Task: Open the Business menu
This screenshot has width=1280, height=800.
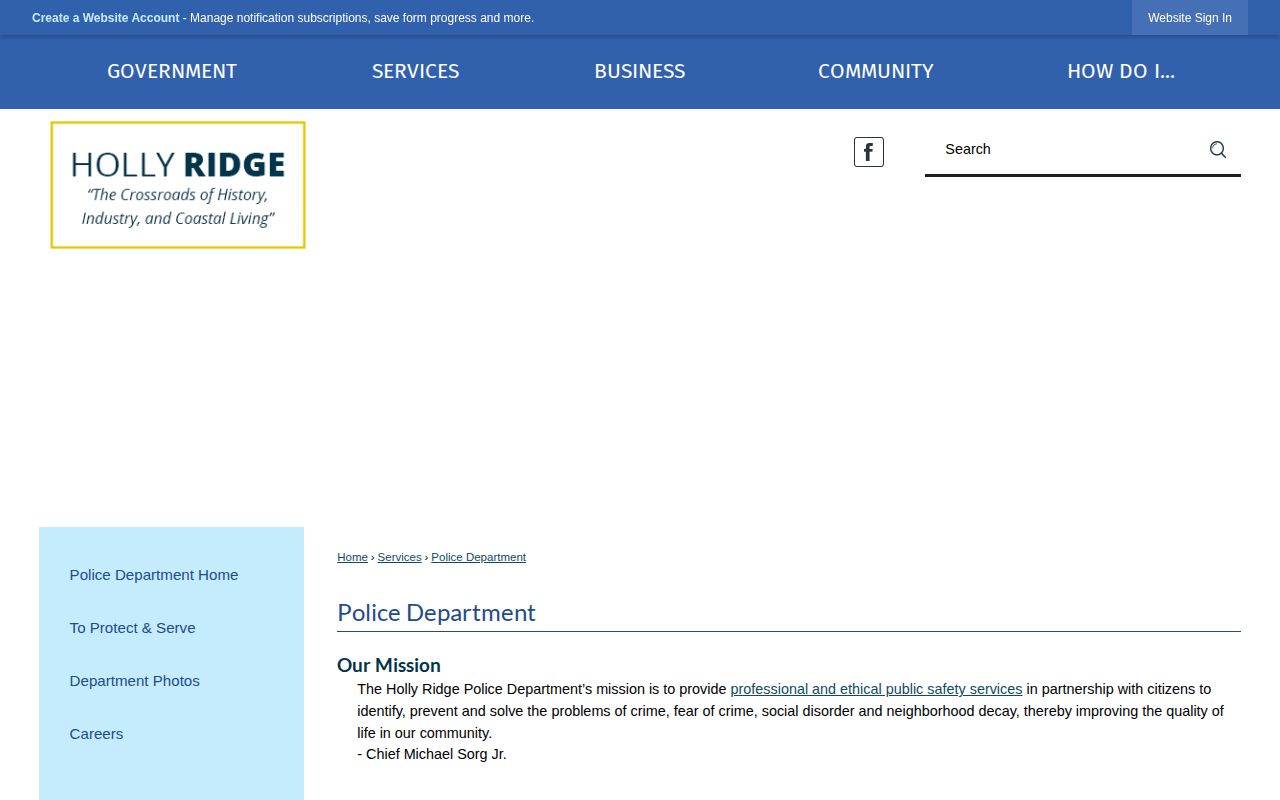Action: pyautogui.click(x=640, y=72)
